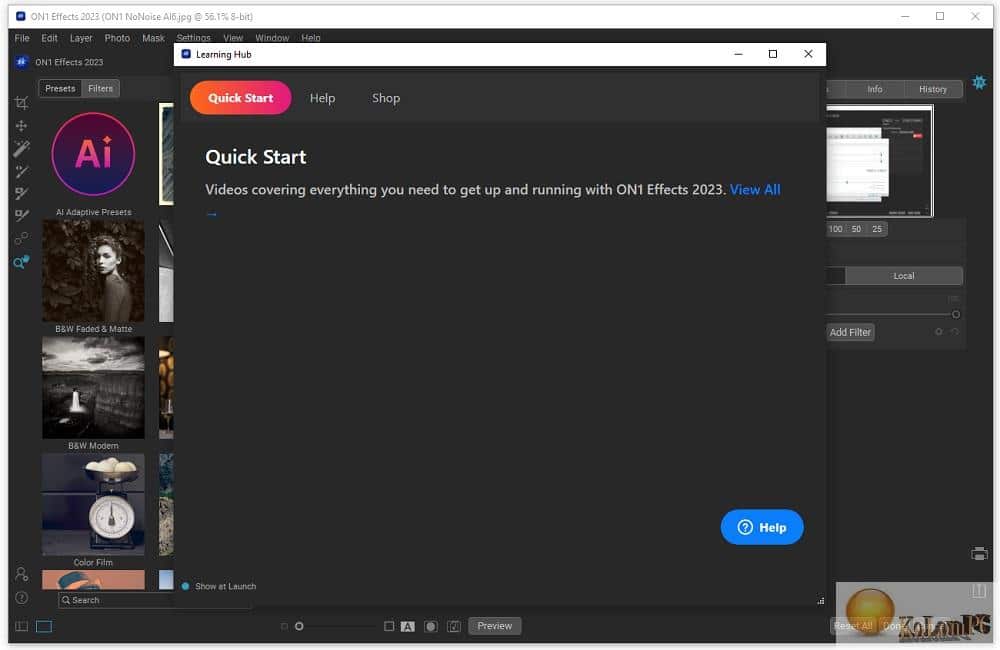Click the blue gear settings icon

coord(979,82)
